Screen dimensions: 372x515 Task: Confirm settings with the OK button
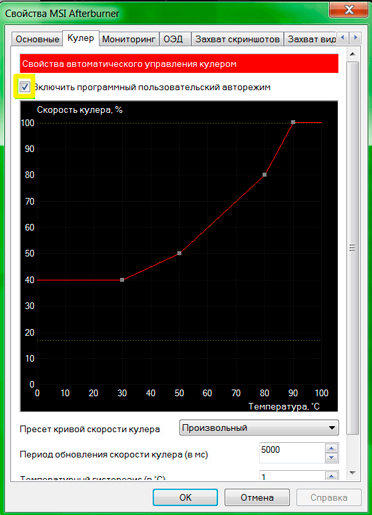(x=185, y=497)
